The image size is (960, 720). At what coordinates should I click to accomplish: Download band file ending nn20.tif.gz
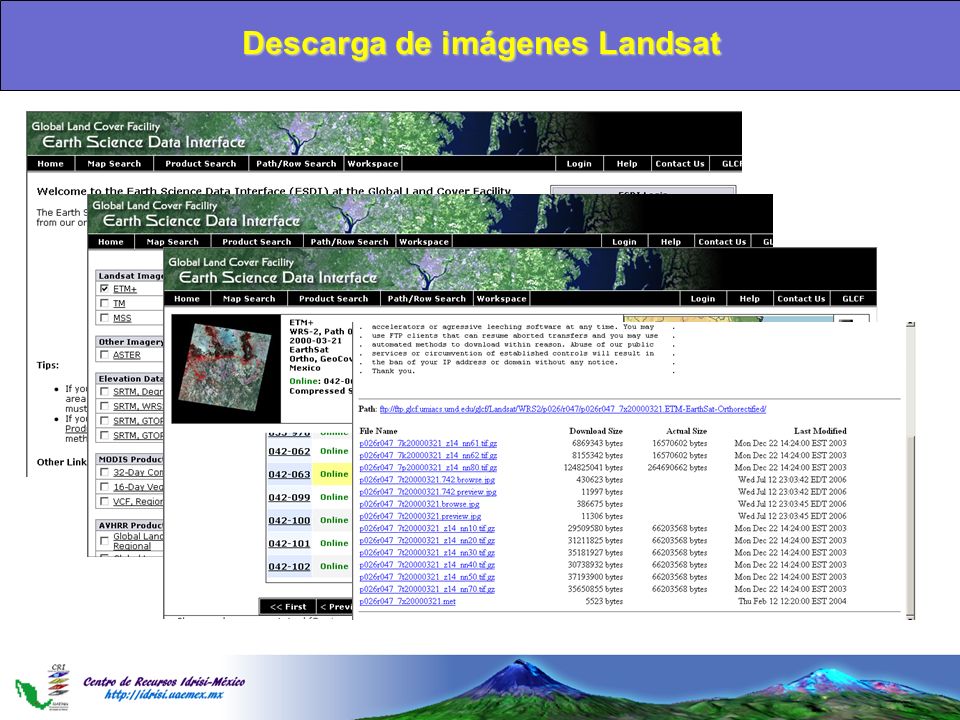[x=427, y=541]
